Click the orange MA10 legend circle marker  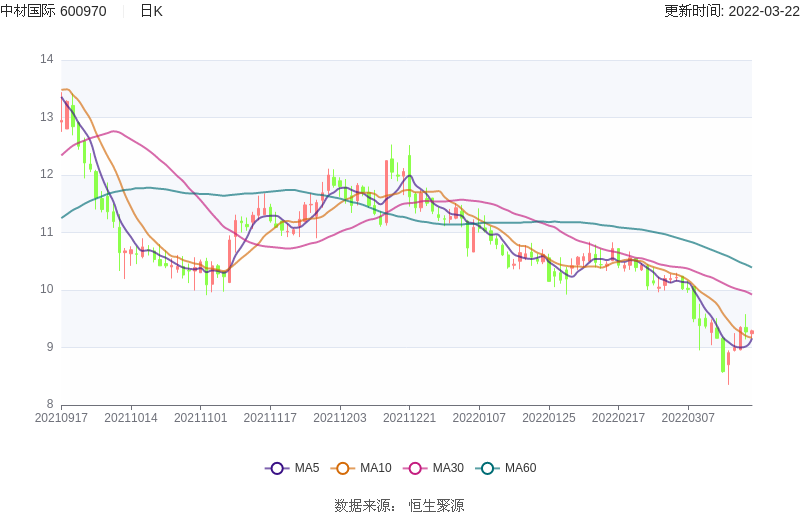343,468
